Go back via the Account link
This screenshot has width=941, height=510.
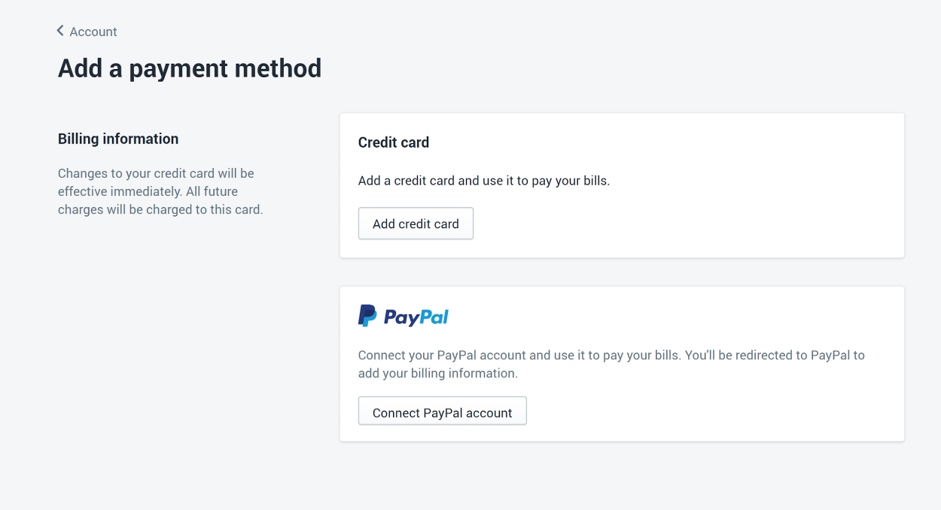tap(93, 31)
